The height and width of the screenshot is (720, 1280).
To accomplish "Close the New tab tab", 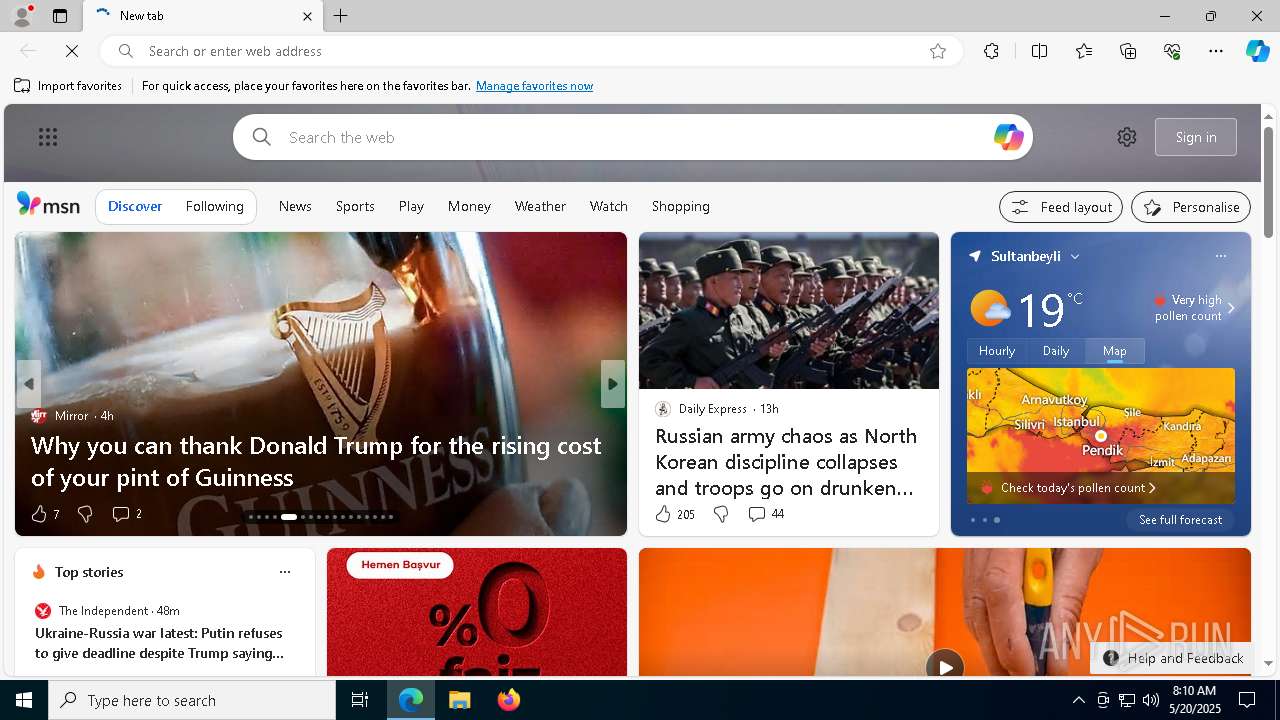I will pyautogui.click(x=307, y=16).
